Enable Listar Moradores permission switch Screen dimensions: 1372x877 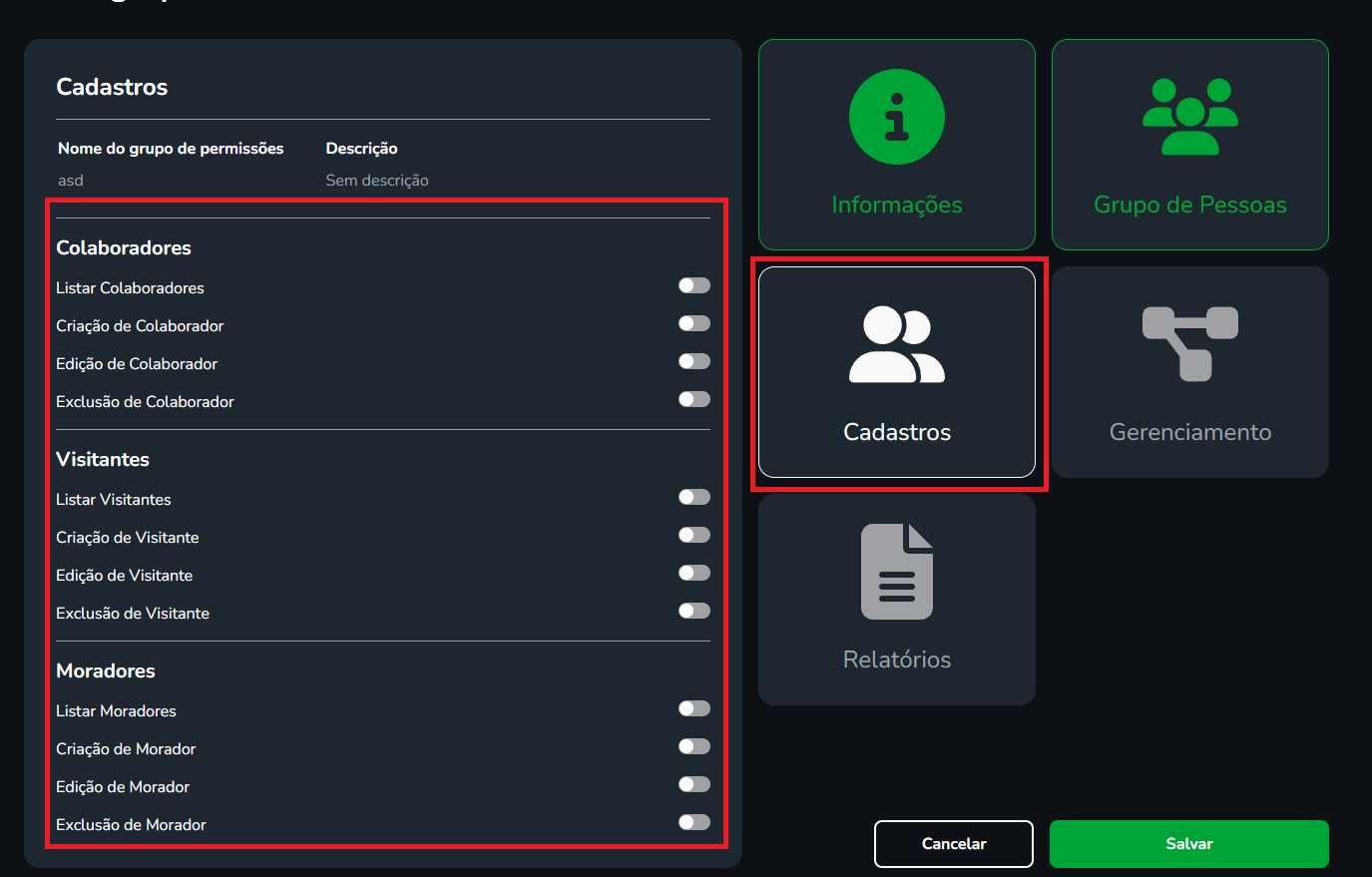click(x=693, y=709)
